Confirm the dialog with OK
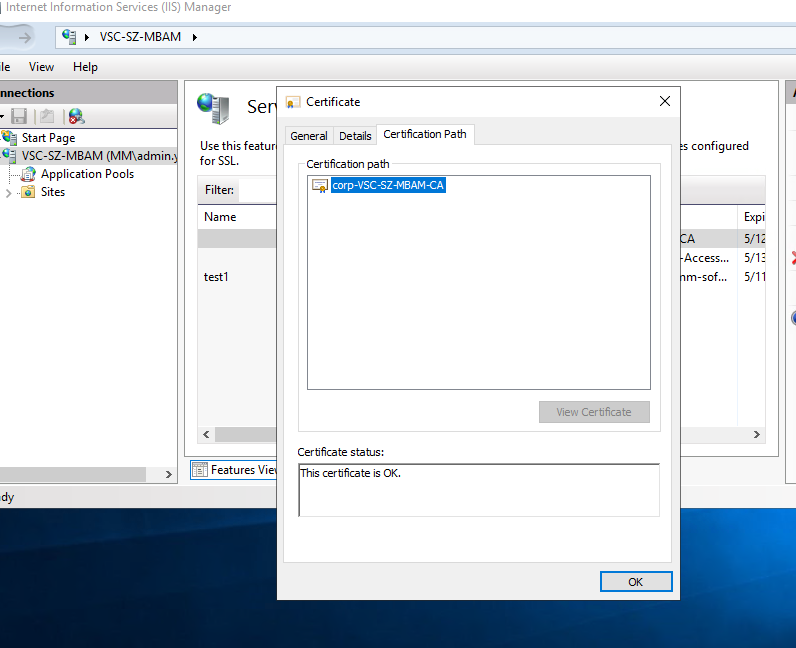 click(x=636, y=581)
